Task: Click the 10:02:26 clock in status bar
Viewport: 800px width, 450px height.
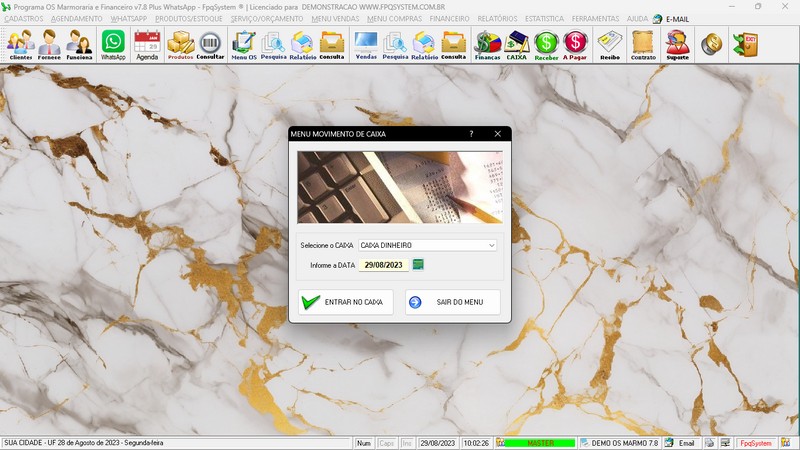Action: tap(476, 443)
